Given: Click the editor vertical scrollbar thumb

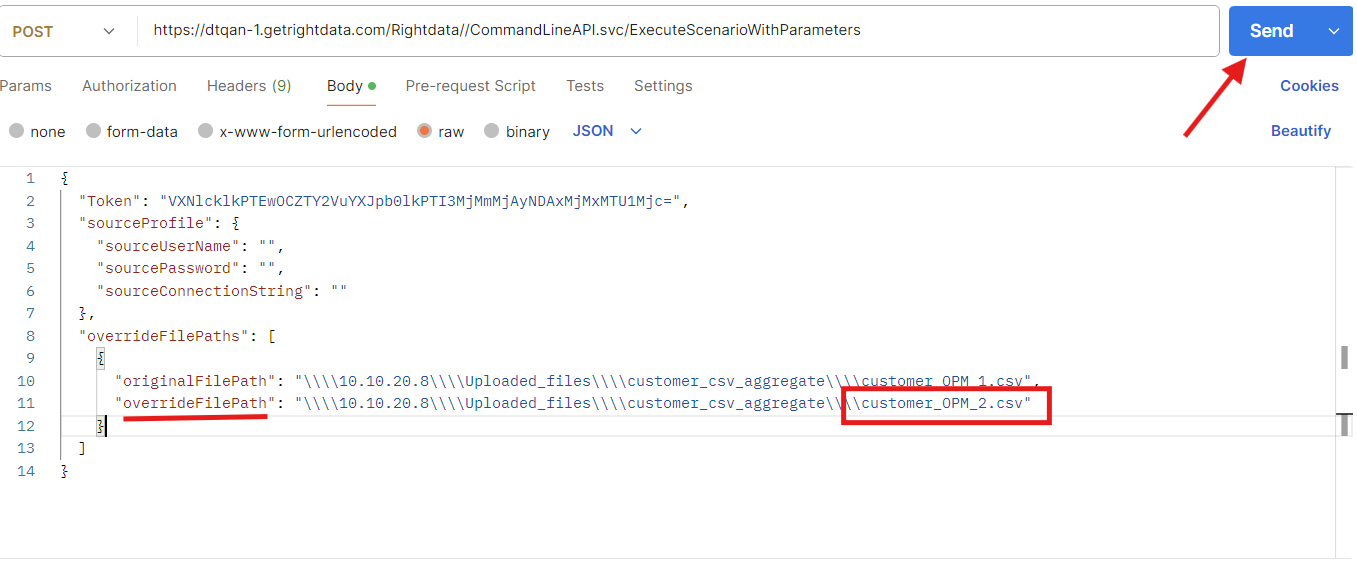Looking at the screenshot, I should pyautogui.click(x=1345, y=357).
